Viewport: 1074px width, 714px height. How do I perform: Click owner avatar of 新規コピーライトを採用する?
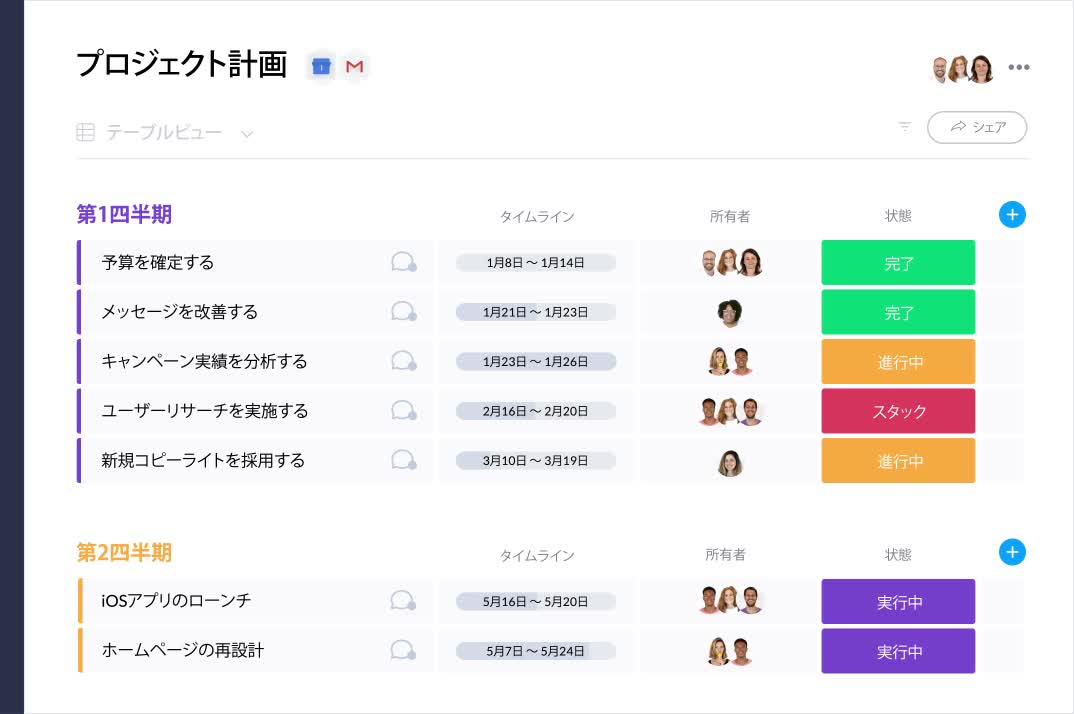[730, 462]
